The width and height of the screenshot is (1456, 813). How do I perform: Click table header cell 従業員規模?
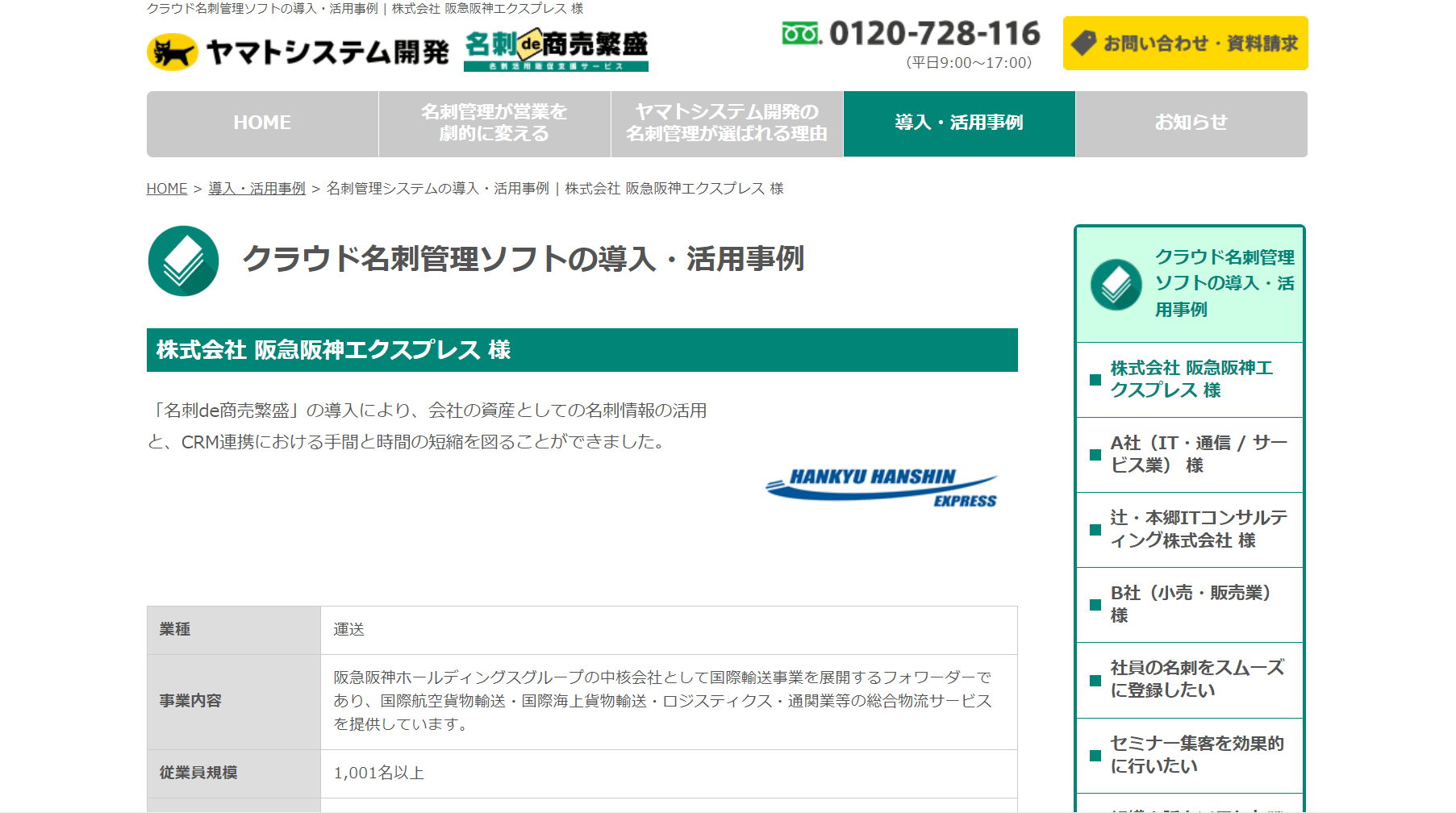234,773
